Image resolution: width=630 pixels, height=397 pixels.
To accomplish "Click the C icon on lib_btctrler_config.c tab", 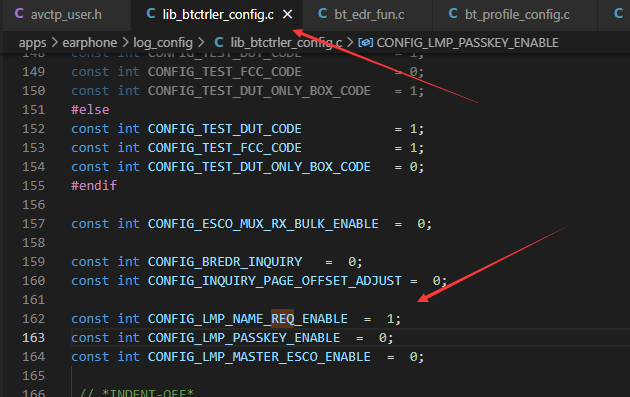I will coord(151,14).
